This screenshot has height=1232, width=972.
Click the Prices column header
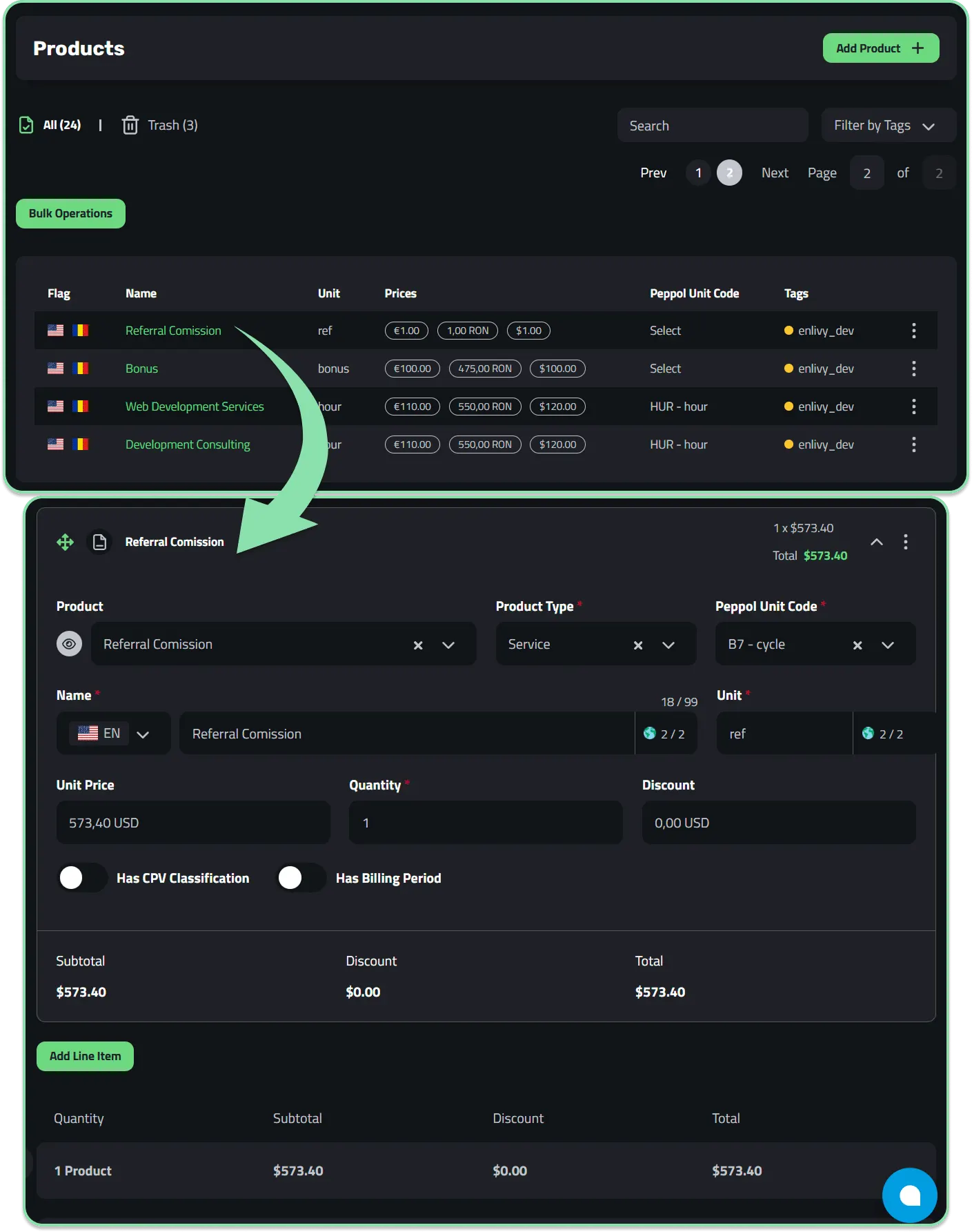coord(400,293)
